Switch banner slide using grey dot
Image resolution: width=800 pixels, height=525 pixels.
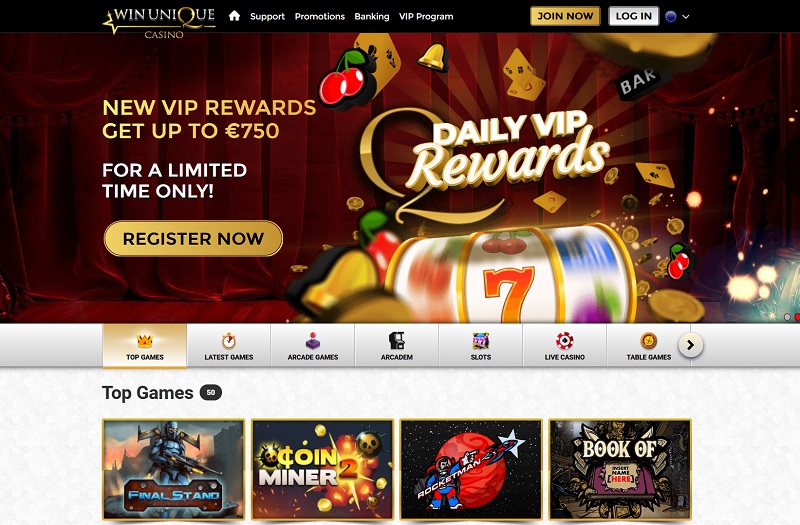click(x=787, y=317)
